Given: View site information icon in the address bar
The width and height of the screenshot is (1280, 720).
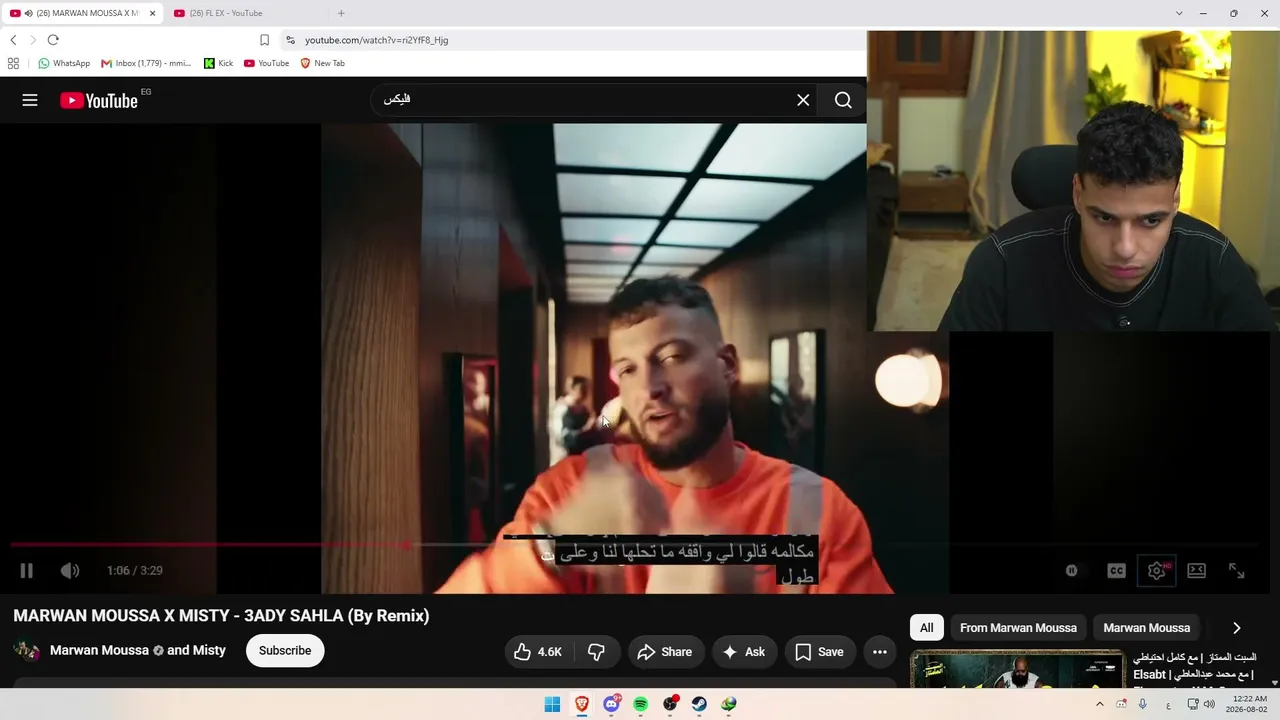Looking at the screenshot, I should point(290,40).
